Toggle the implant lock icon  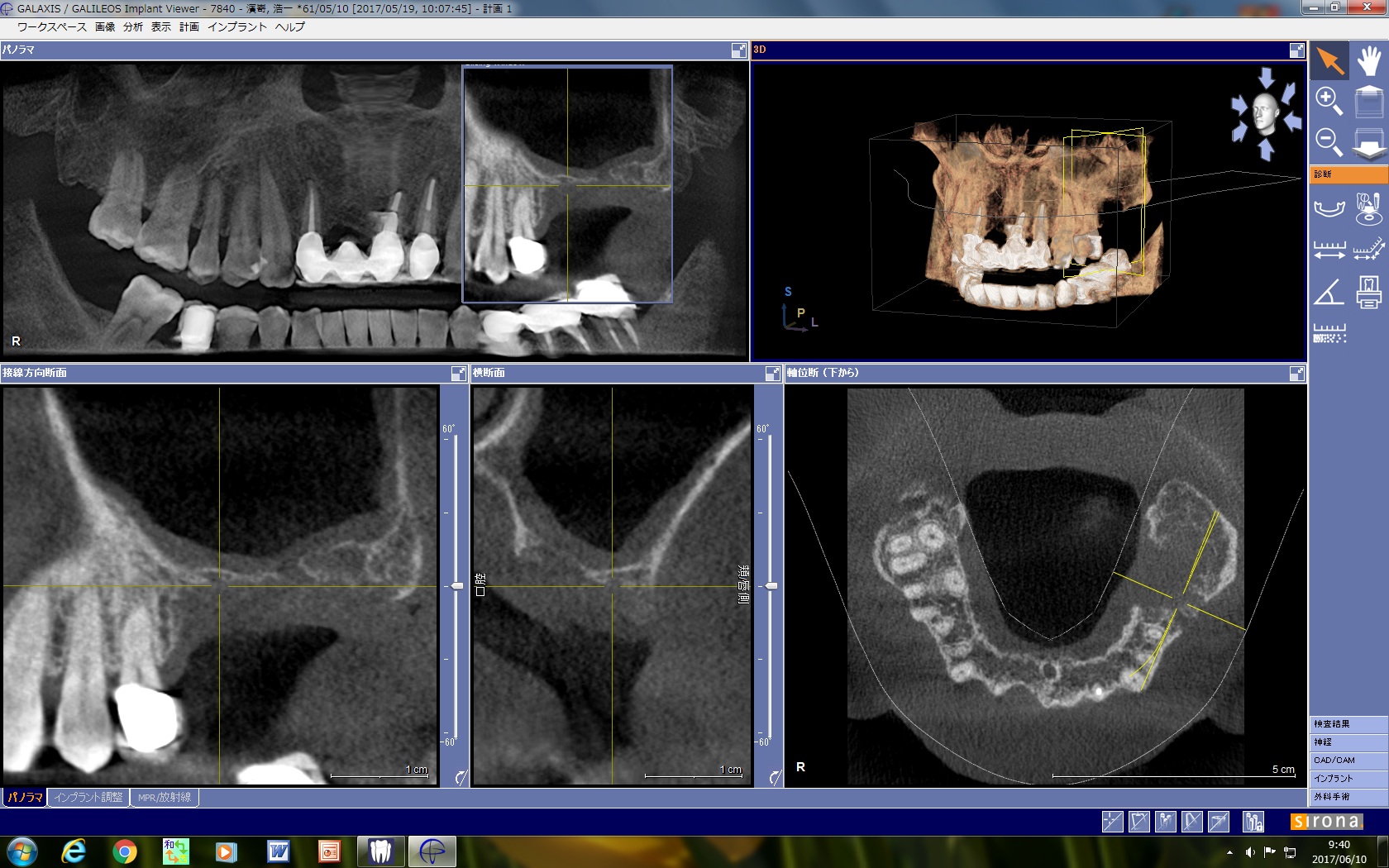[x=1253, y=821]
